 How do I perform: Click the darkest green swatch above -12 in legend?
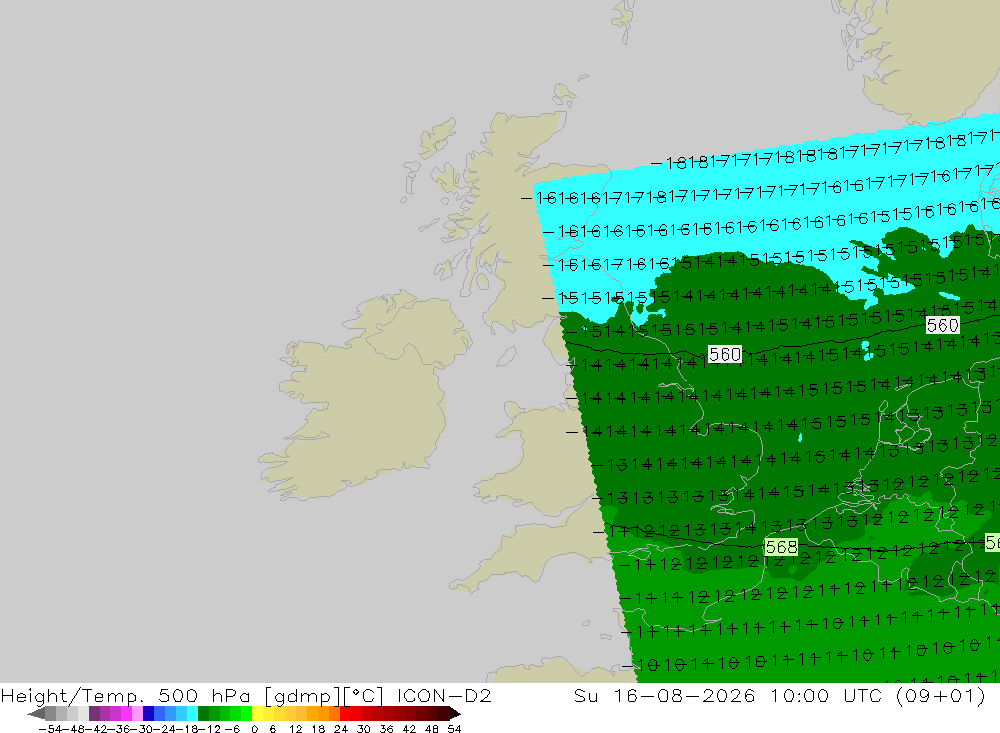(203, 713)
